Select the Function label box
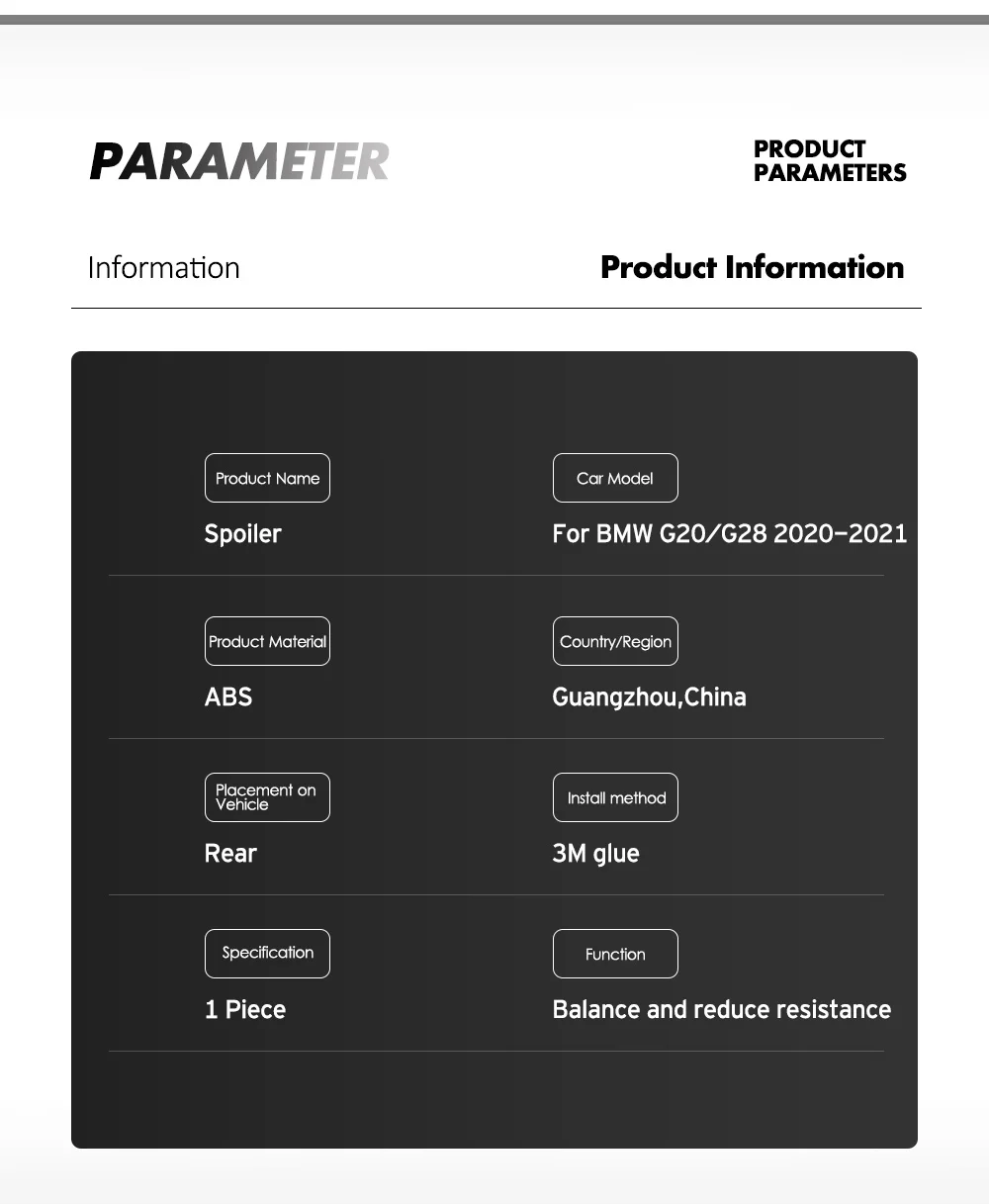The height and width of the screenshot is (1204, 989). click(x=615, y=954)
